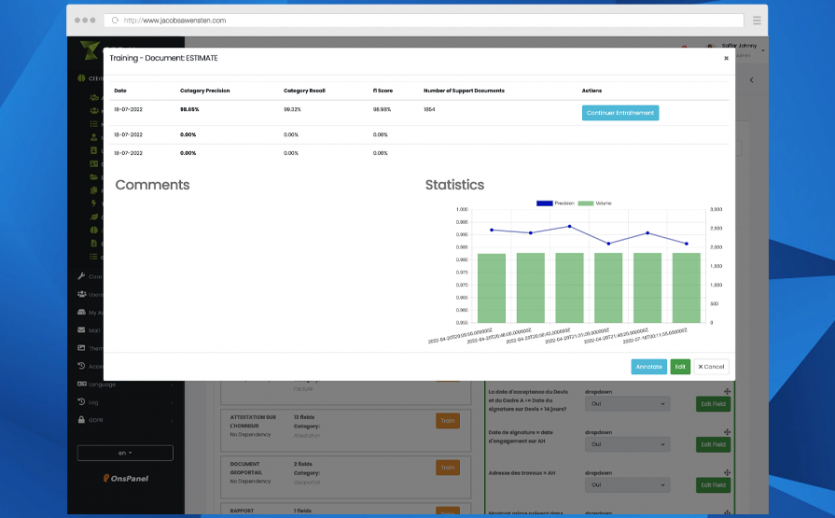This screenshot has height=518, width=835.
Task: Click Train for Document Geoportail
Action: [447, 468]
